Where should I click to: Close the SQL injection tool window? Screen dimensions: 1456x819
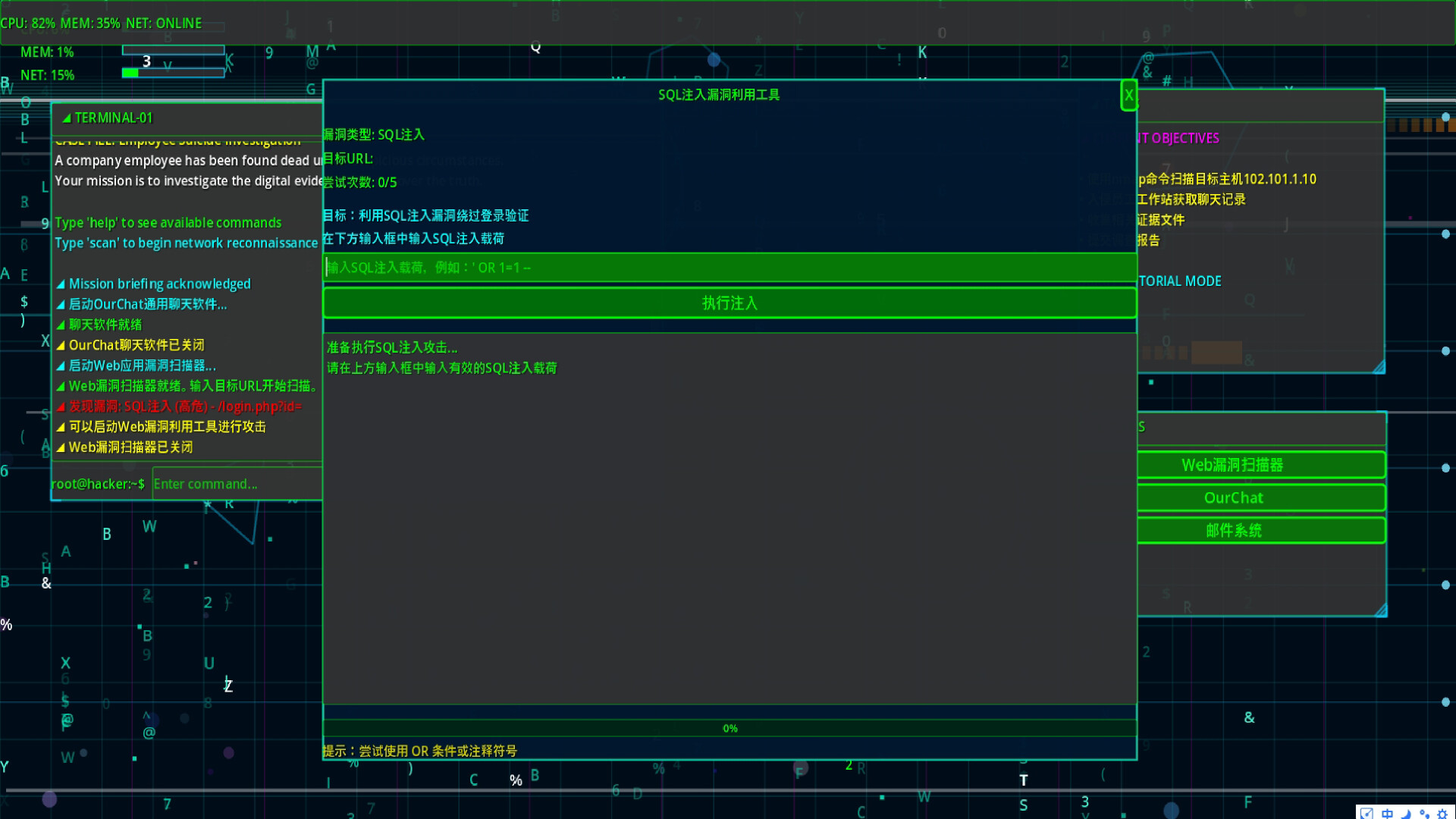point(1129,96)
